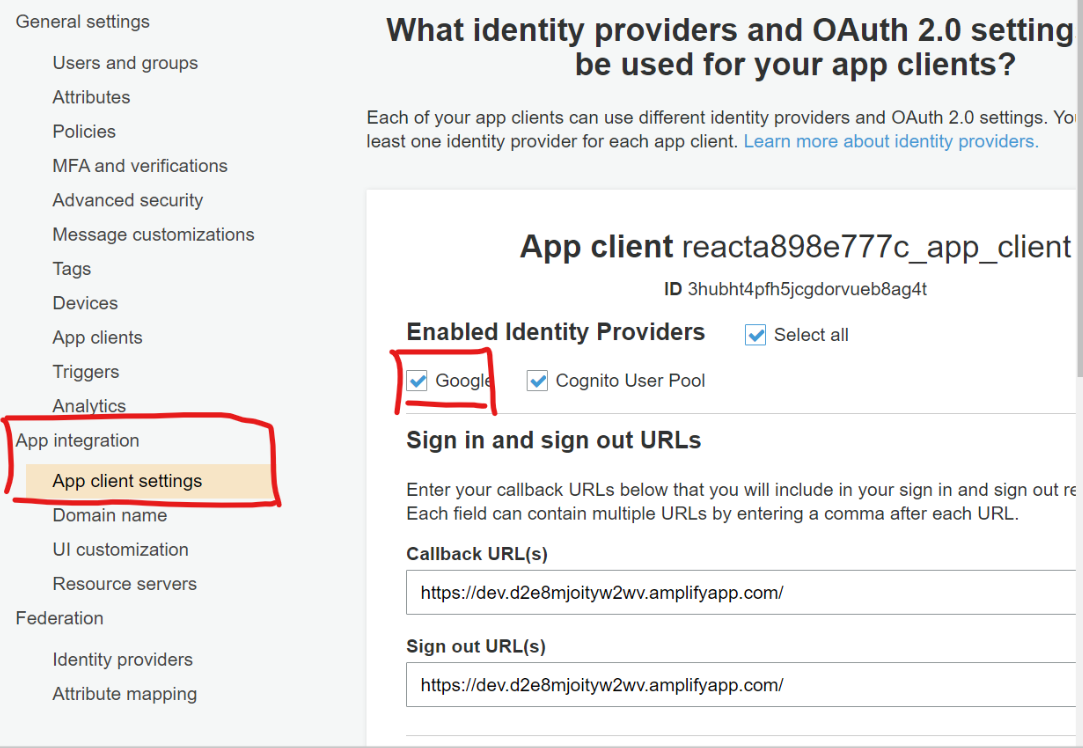Screen dimensions: 1083x748
Task: Navigate to App clients
Action: [x=97, y=338]
